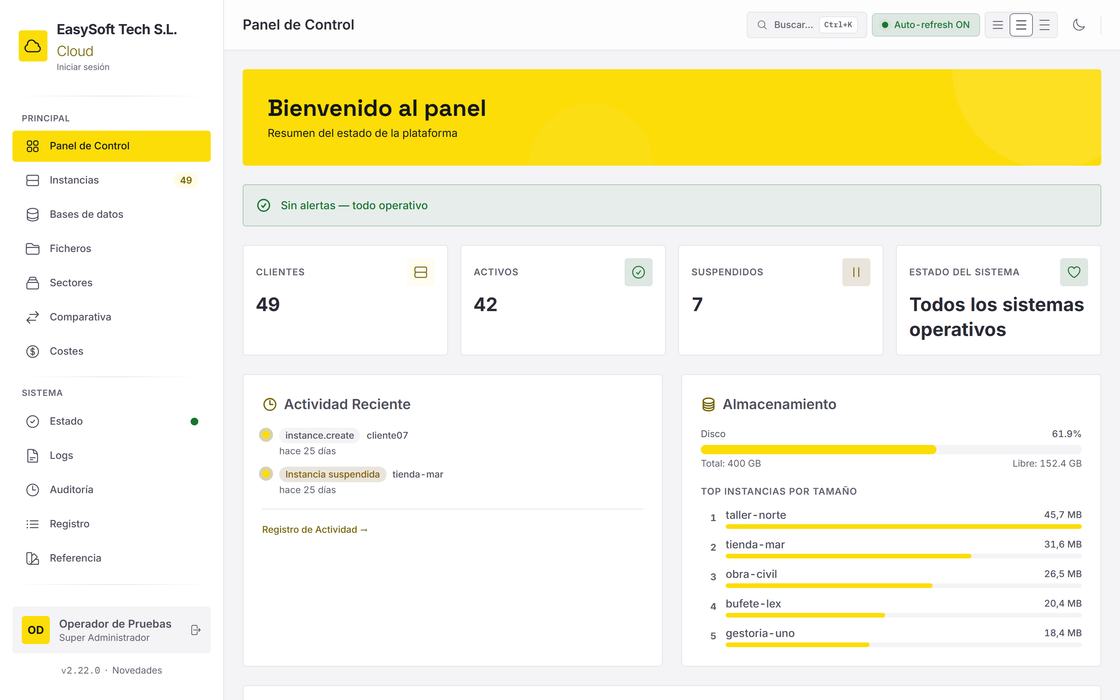The width and height of the screenshot is (1120, 700).
Task: Click the Bases de datos cylinder icon
Action: pyautogui.click(x=33, y=215)
